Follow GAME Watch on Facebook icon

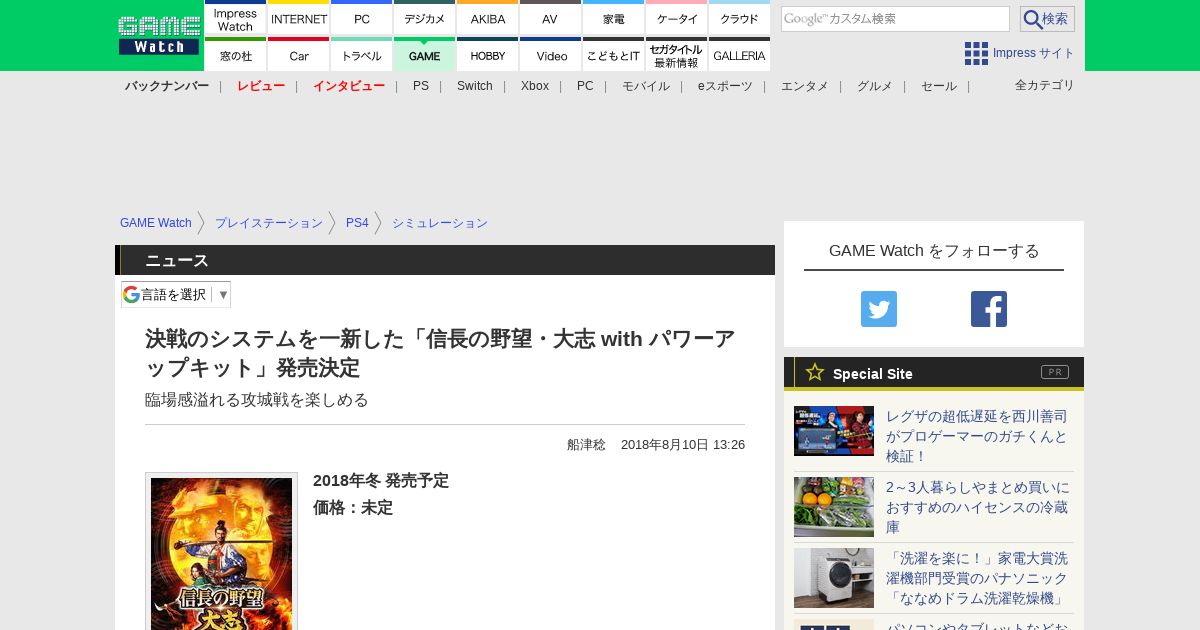pos(989,309)
